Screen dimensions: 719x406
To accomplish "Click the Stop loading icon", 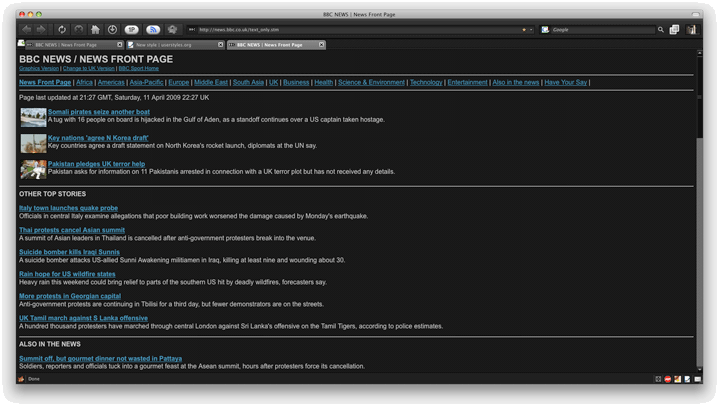I will pyautogui.click(x=79, y=29).
